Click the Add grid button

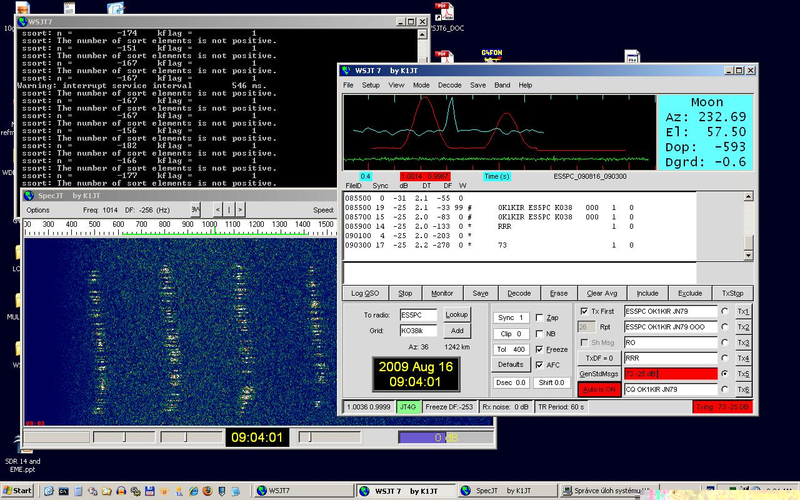coord(457,331)
